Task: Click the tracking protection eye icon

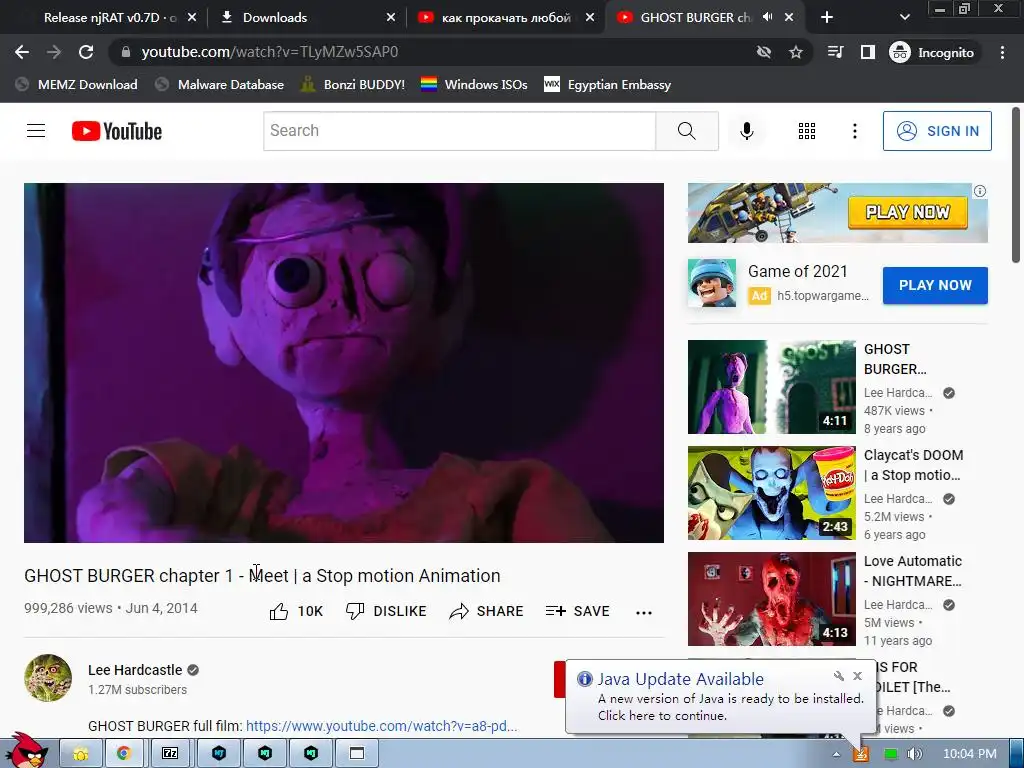Action: click(763, 52)
